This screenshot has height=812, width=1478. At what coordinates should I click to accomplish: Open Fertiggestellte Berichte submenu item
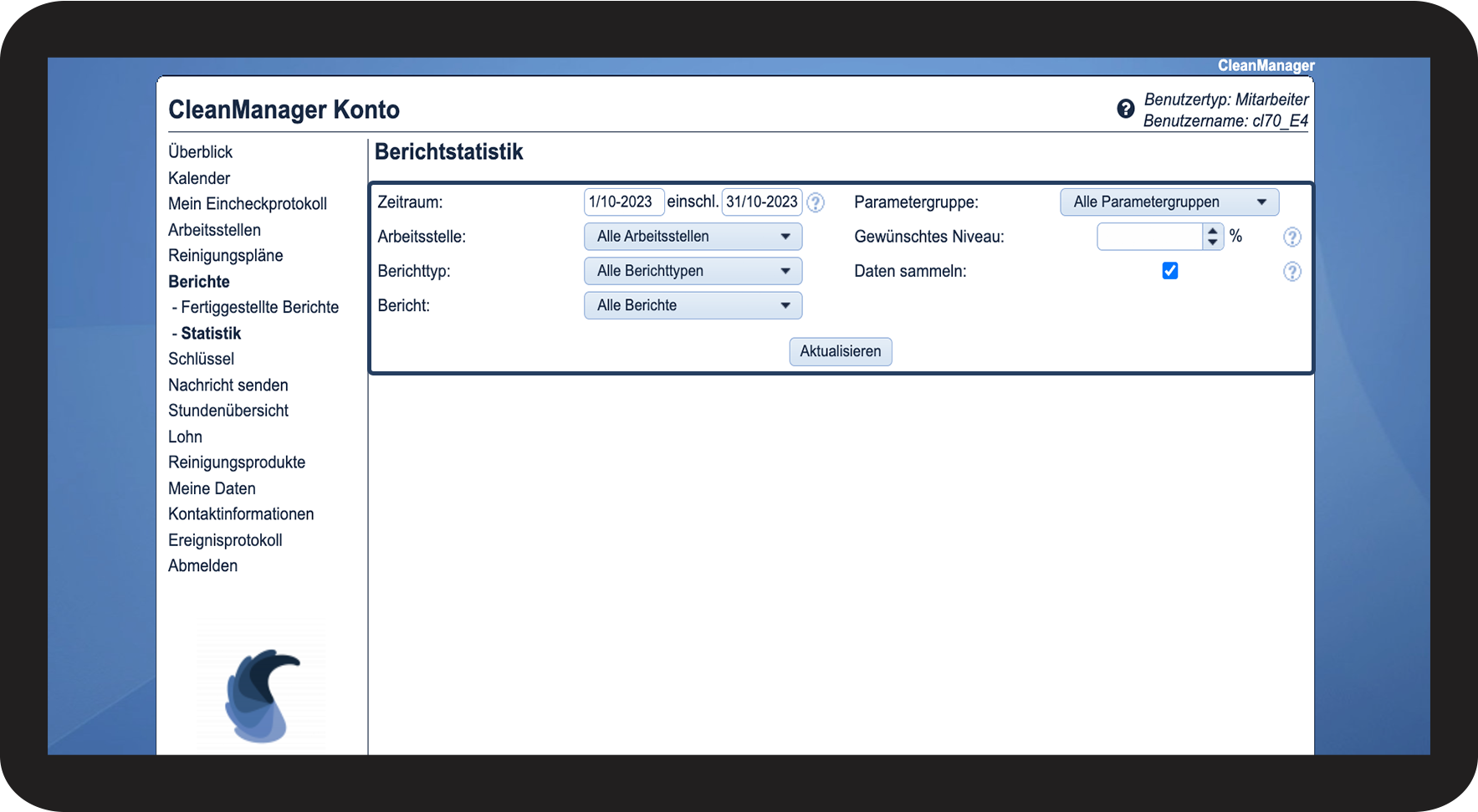point(259,308)
